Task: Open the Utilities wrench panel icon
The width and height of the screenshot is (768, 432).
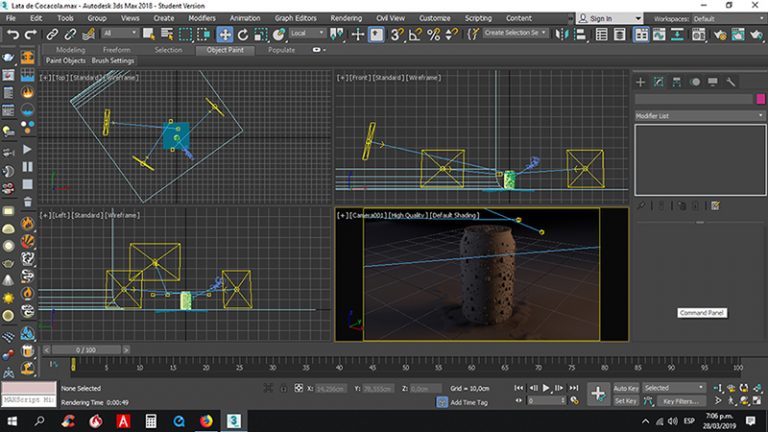Action: click(x=731, y=82)
